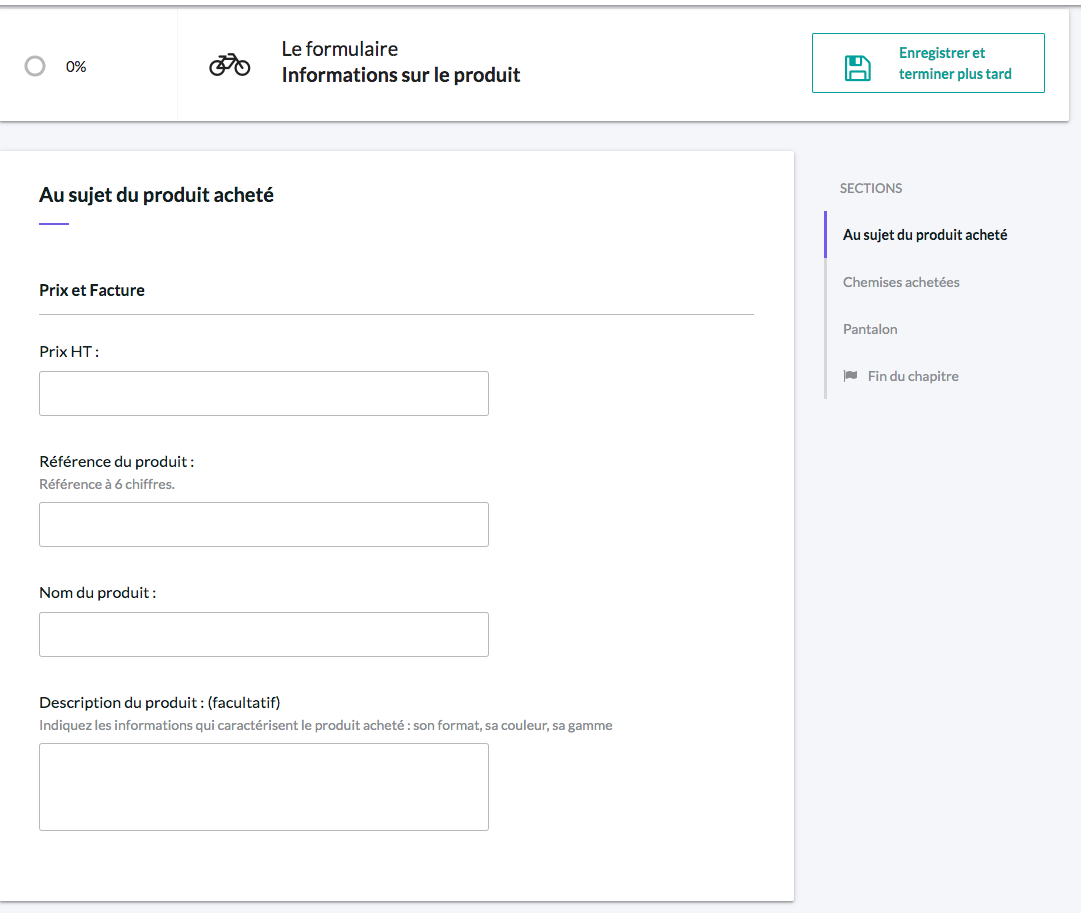Click the Informations sur le produit title
The width and height of the screenshot is (1081, 913).
coord(401,74)
